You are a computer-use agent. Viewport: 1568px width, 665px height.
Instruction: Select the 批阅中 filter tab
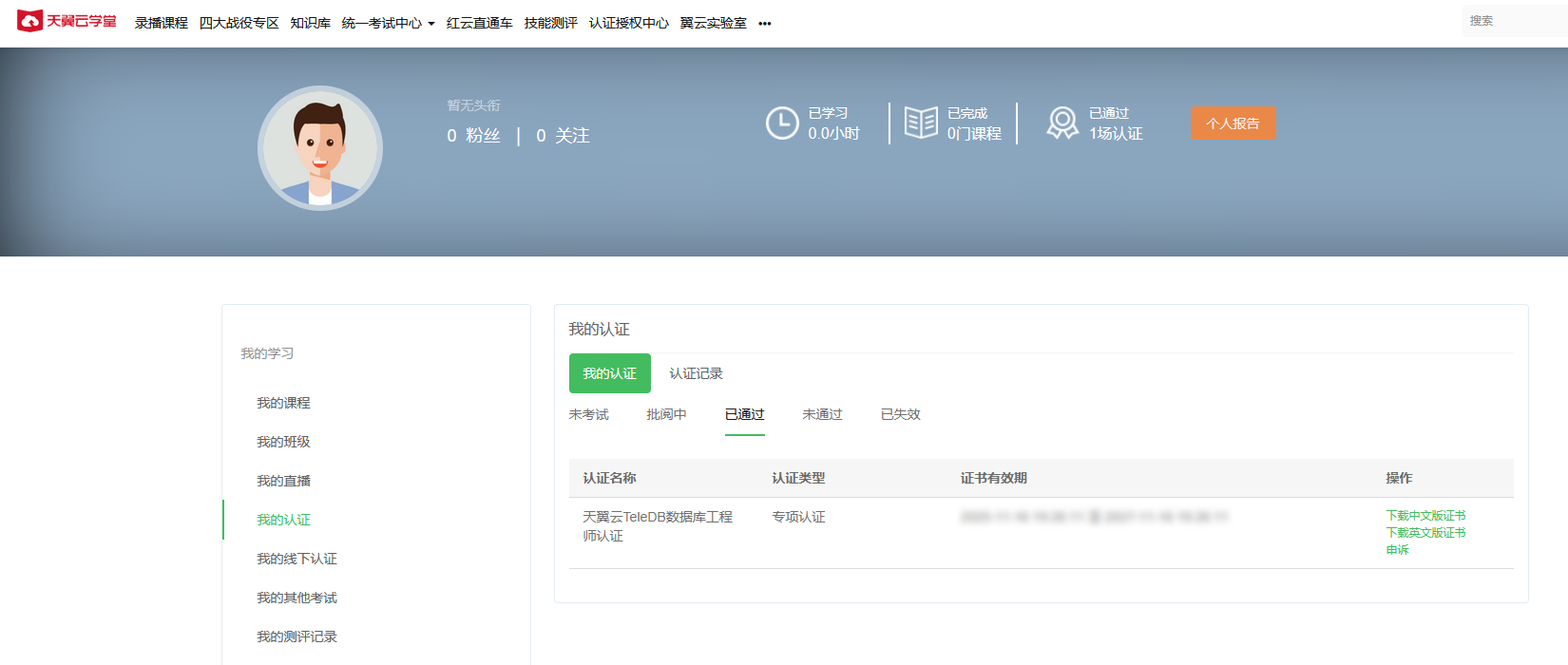point(667,414)
